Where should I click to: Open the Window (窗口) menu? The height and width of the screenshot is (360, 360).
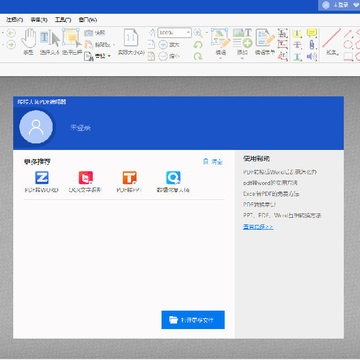tap(88, 20)
